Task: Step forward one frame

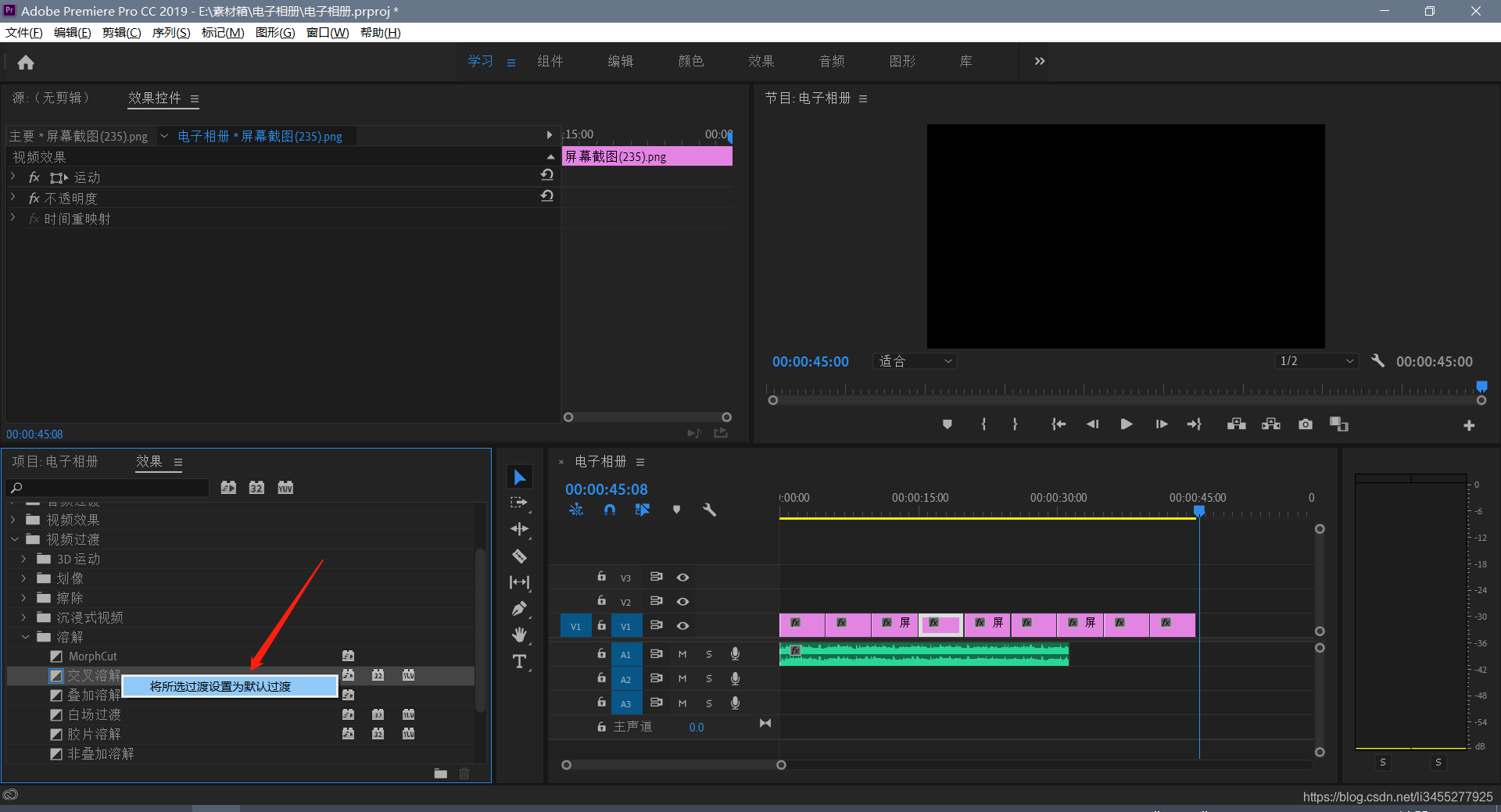Action: tap(1162, 424)
